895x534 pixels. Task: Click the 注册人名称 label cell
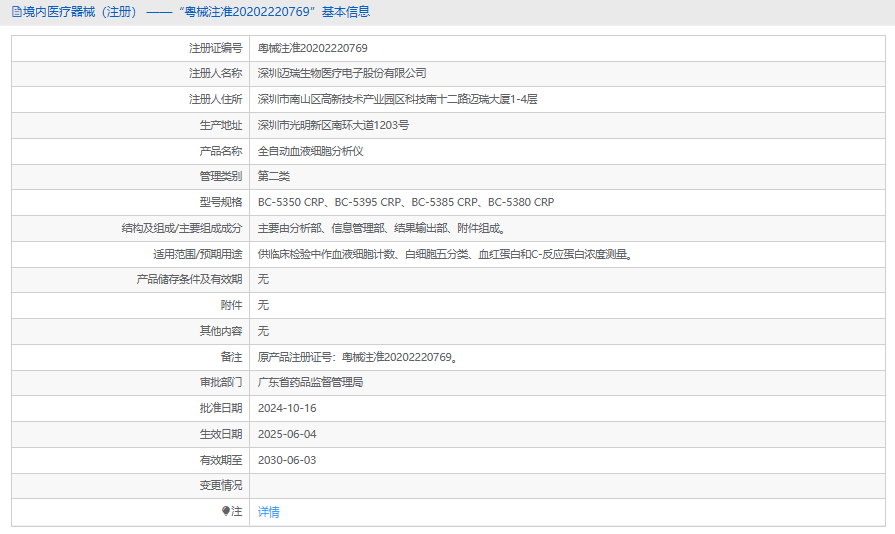(x=131, y=74)
